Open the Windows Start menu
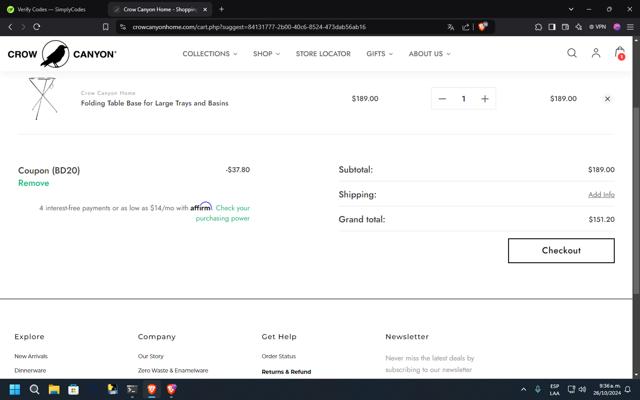Screen dimensions: 640x400 pos(15,389)
